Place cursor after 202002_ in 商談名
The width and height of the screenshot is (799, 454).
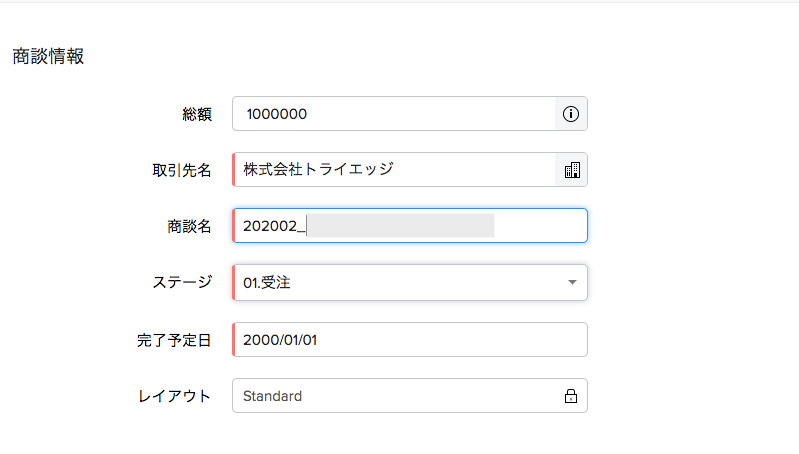click(x=306, y=226)
